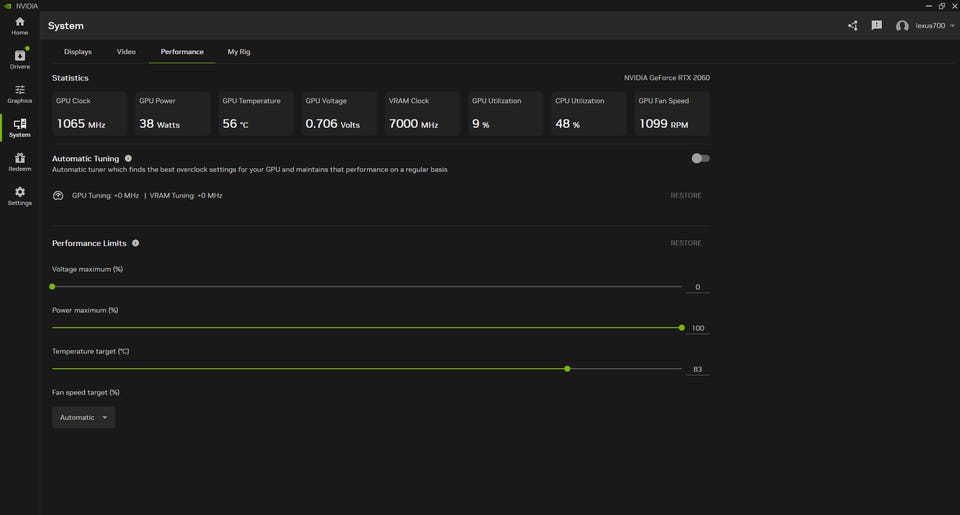The height and width of the screenshot is (515, 960).
Task: Open the My Rig tab
Action: coord(239,51)
